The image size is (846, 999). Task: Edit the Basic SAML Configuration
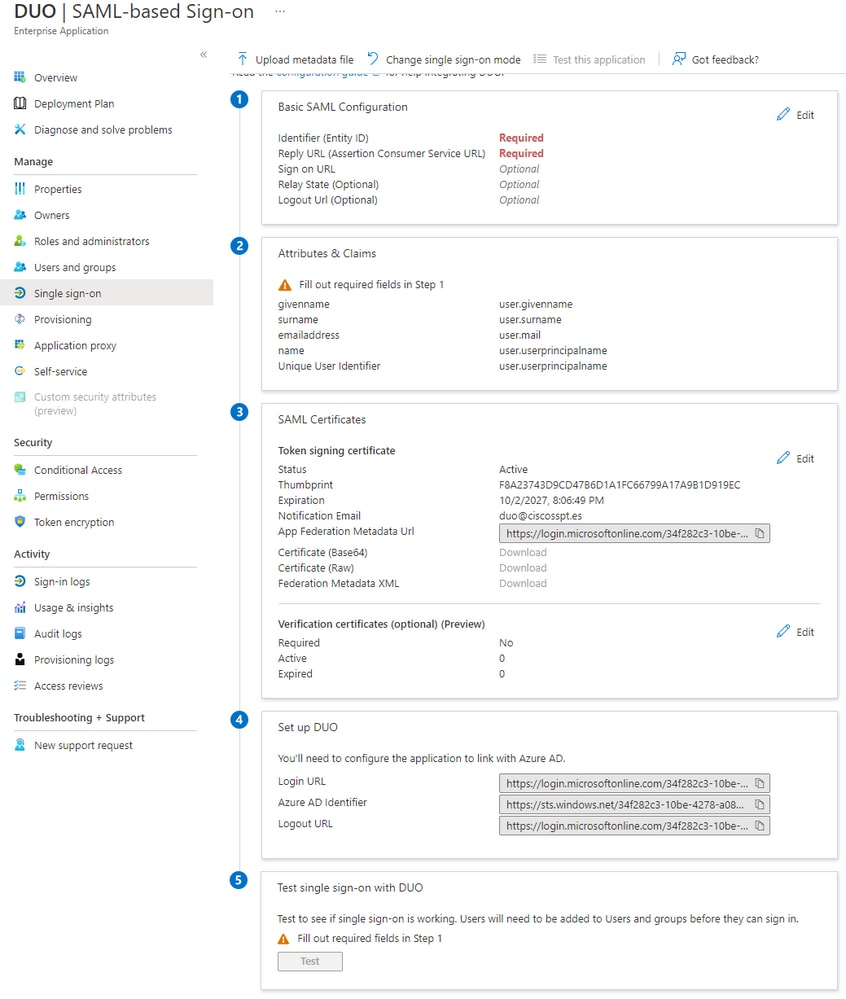(795, 115)
